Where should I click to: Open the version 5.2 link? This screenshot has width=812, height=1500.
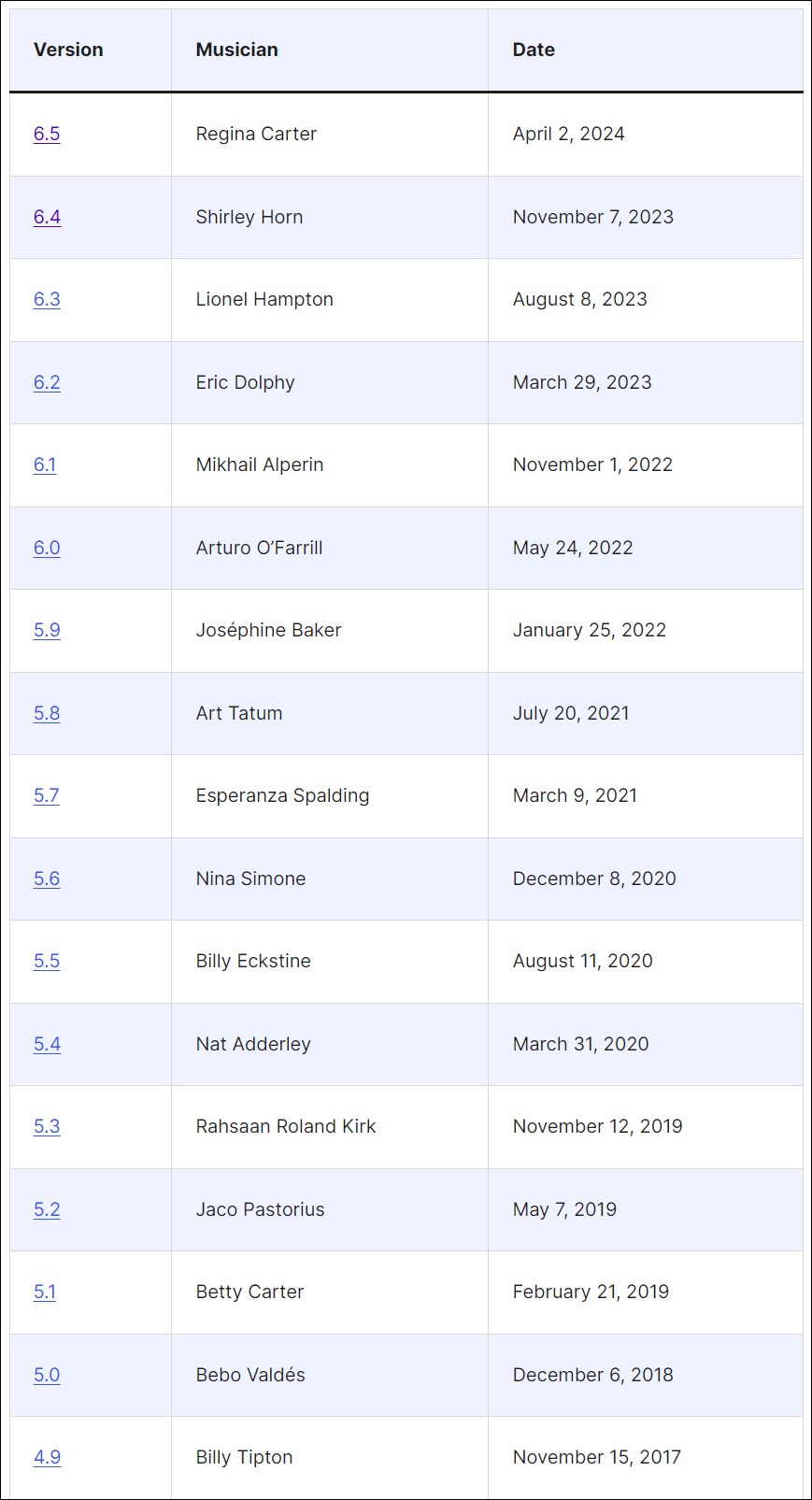click(47, 1209)
